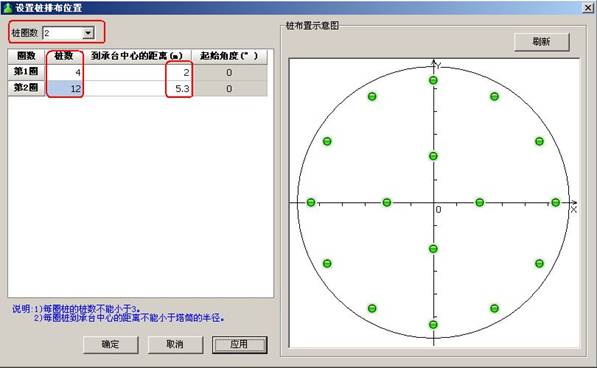Open the 桩圈数 dropdown arrow
The height and width of the screenshot is (368, 597).
pyautogui.click(x=88, y=33)
